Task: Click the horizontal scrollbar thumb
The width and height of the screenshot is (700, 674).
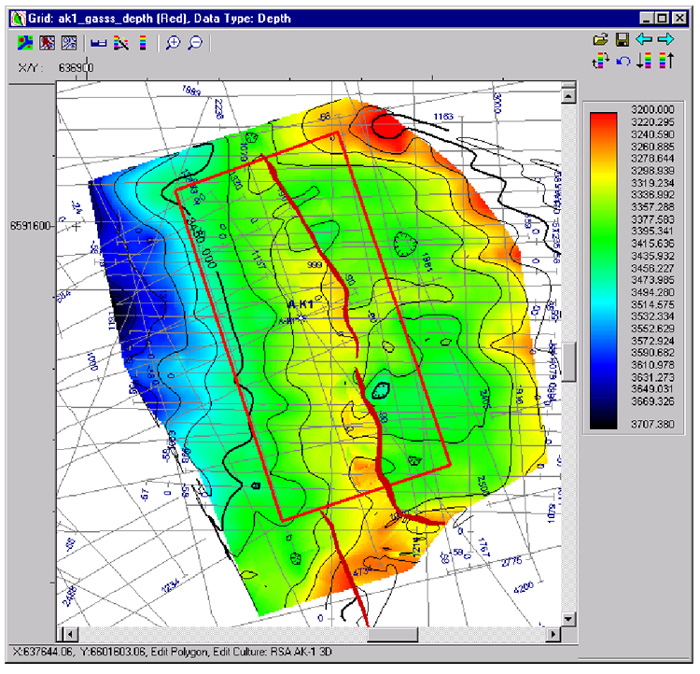Action: (x=392, y=634)
